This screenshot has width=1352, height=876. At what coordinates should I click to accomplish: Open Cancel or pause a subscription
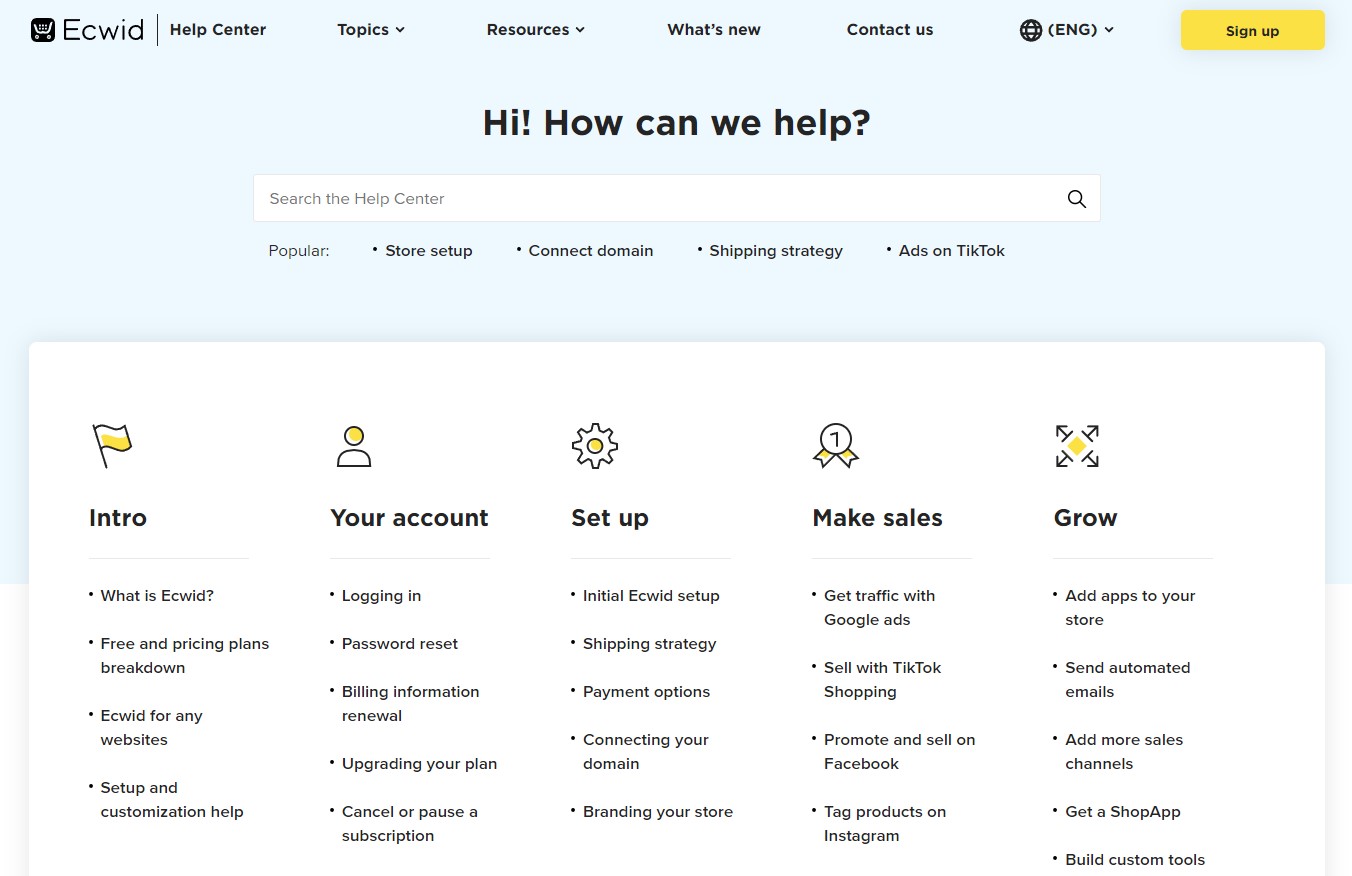point(410,824)
